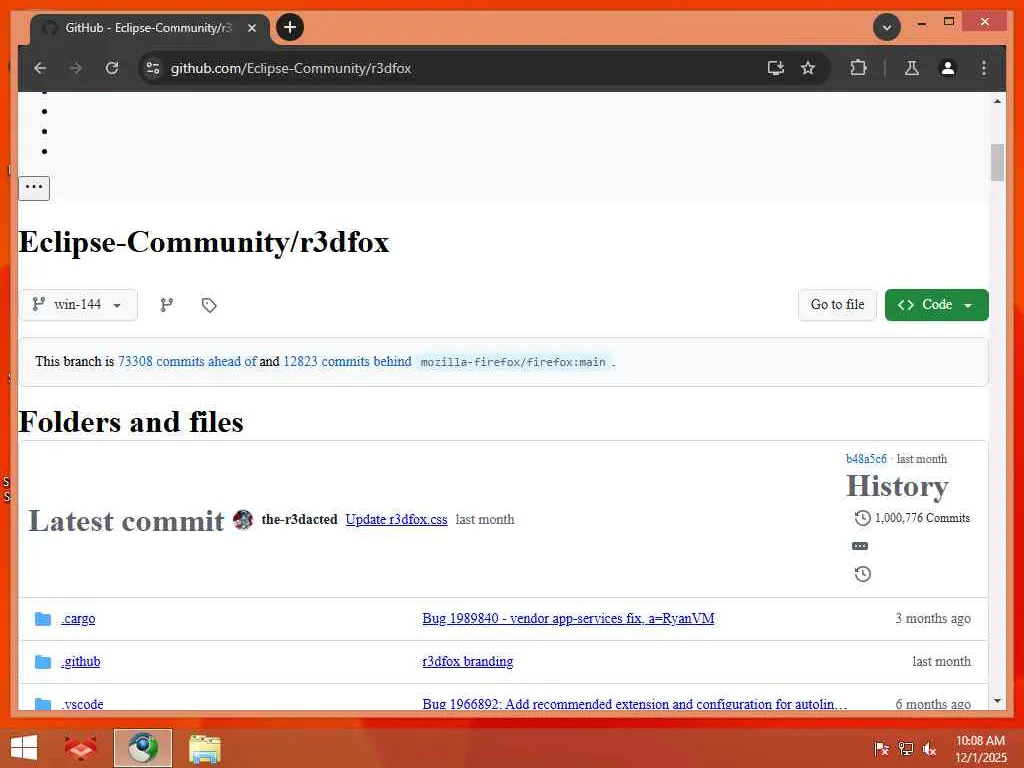Go back to the previous page
This screenshot has width=1024, height=768.
pos(40,68)
